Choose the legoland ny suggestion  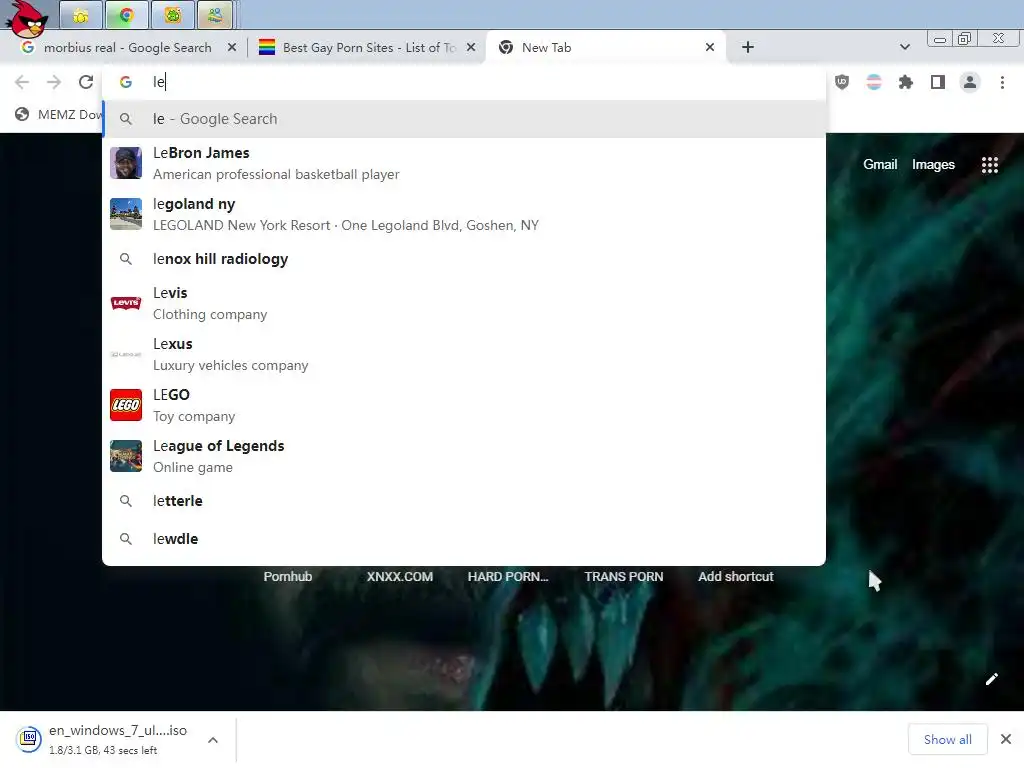pos(464,214)
